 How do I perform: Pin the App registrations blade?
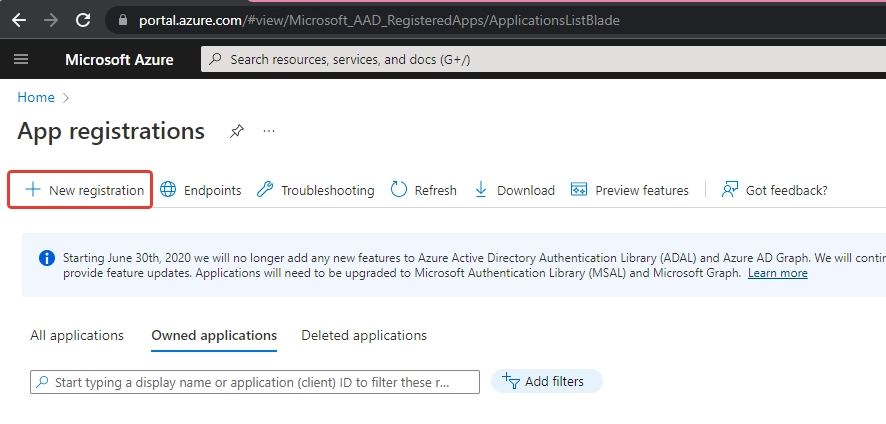(x=237, y=132)
